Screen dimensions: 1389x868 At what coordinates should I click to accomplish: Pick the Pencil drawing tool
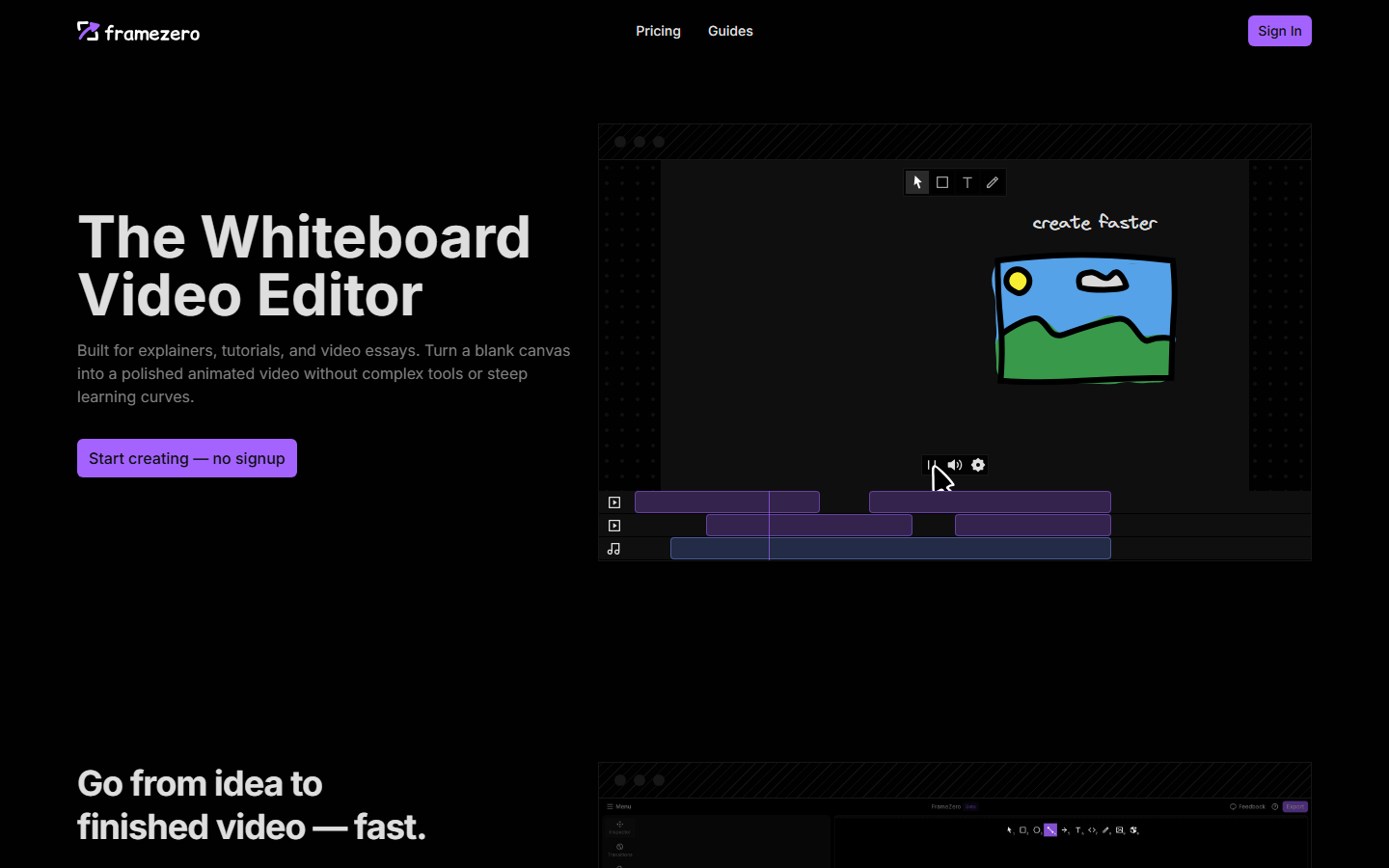click(993, 182)
